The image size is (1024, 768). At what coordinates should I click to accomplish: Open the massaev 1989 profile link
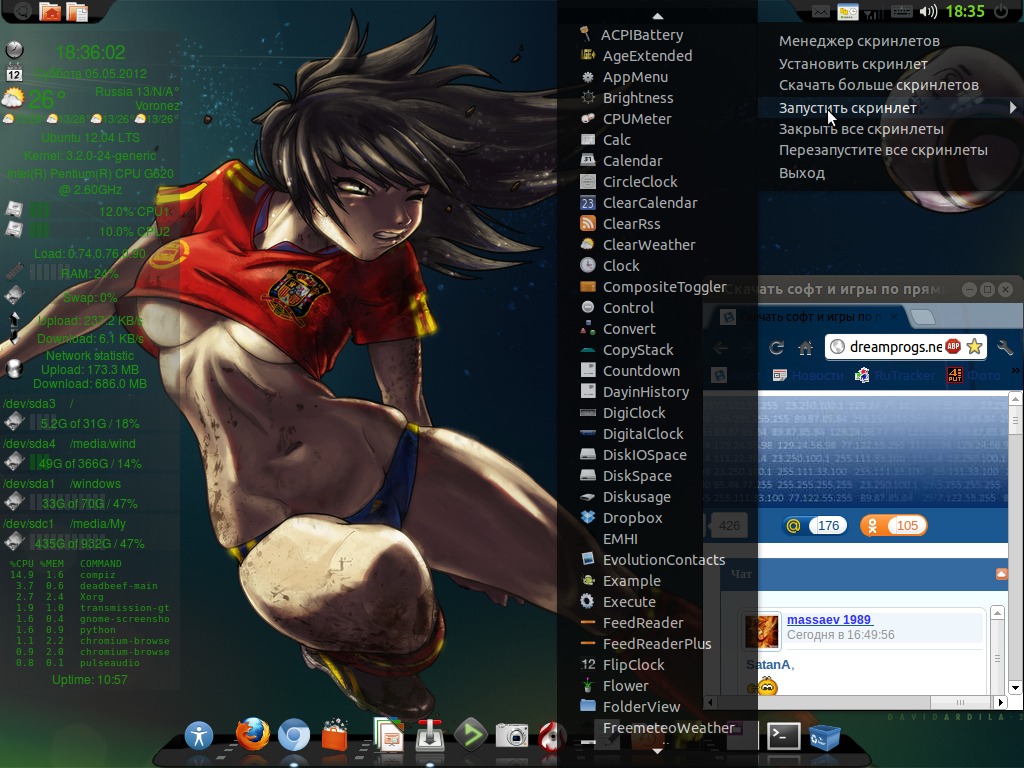coord(829,619)
